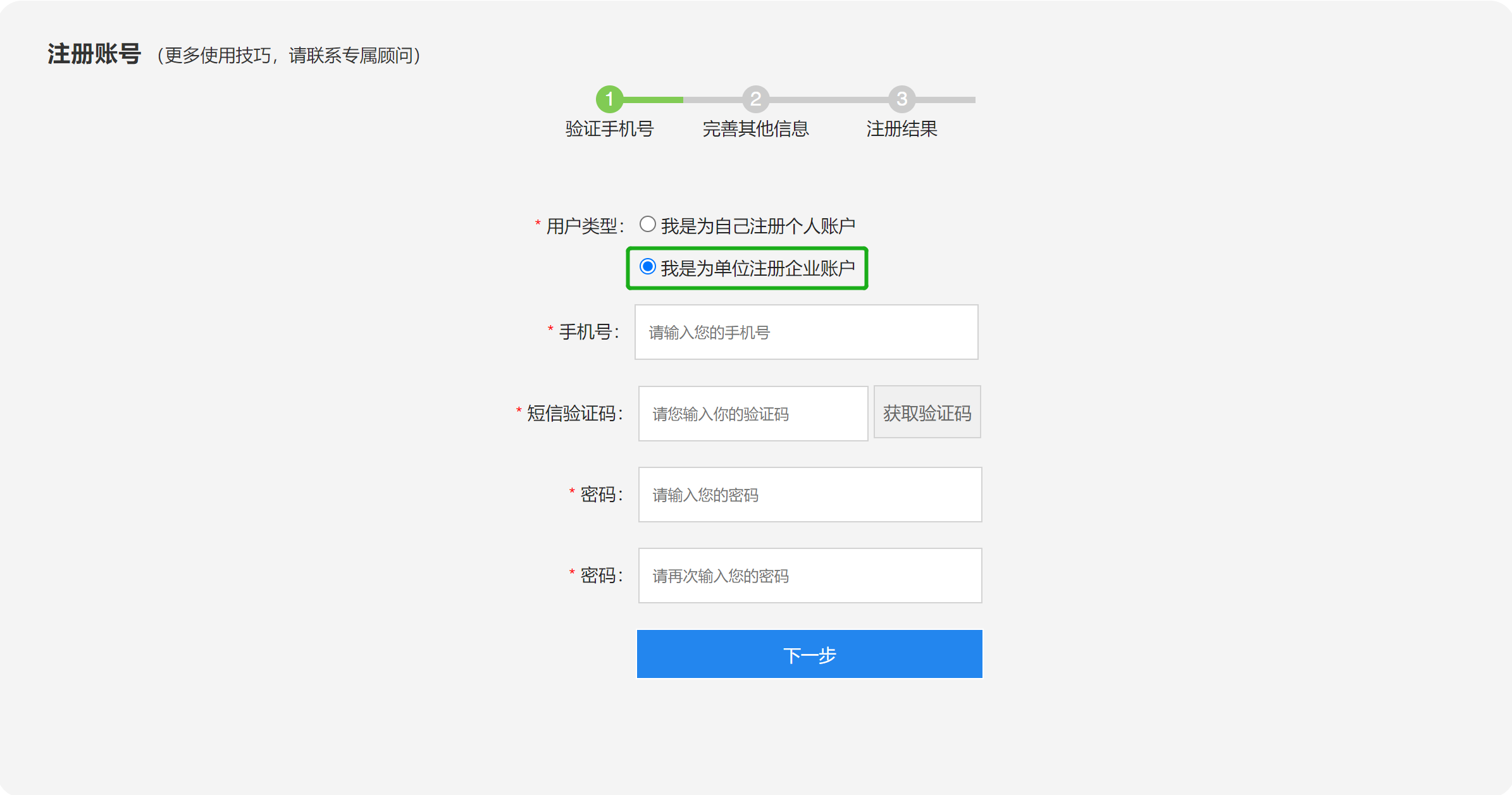Click the 我是为单位注册企业账户 label text
The image size is (1512, 795).
tap(758, 269)
